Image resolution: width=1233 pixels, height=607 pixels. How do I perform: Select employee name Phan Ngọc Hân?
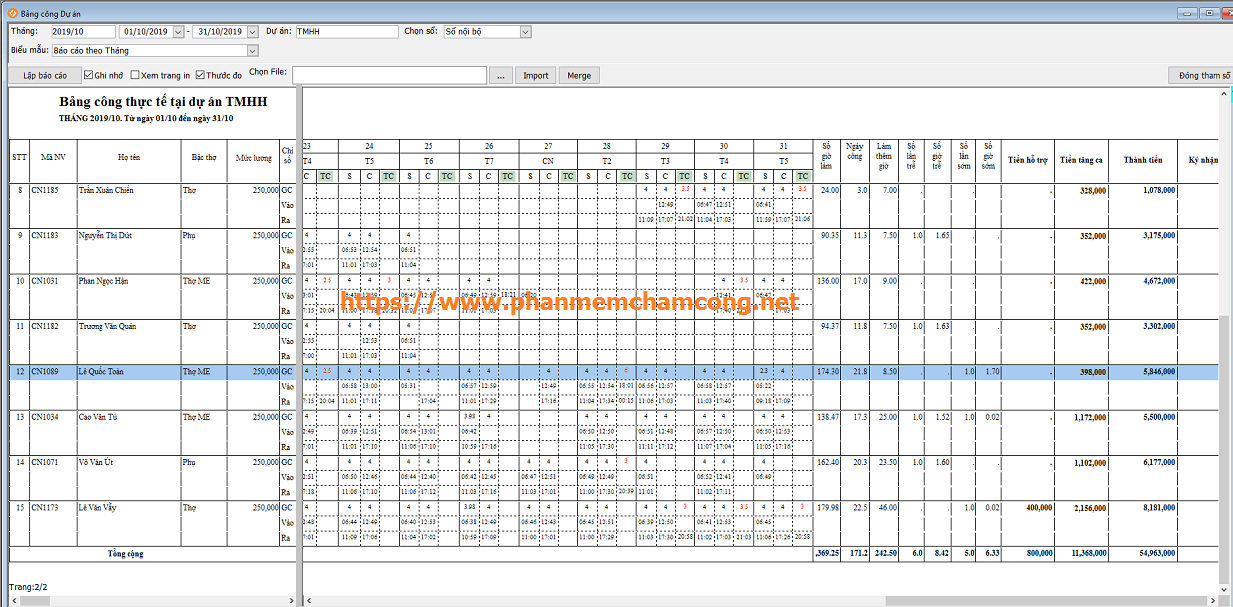(104, 281)
